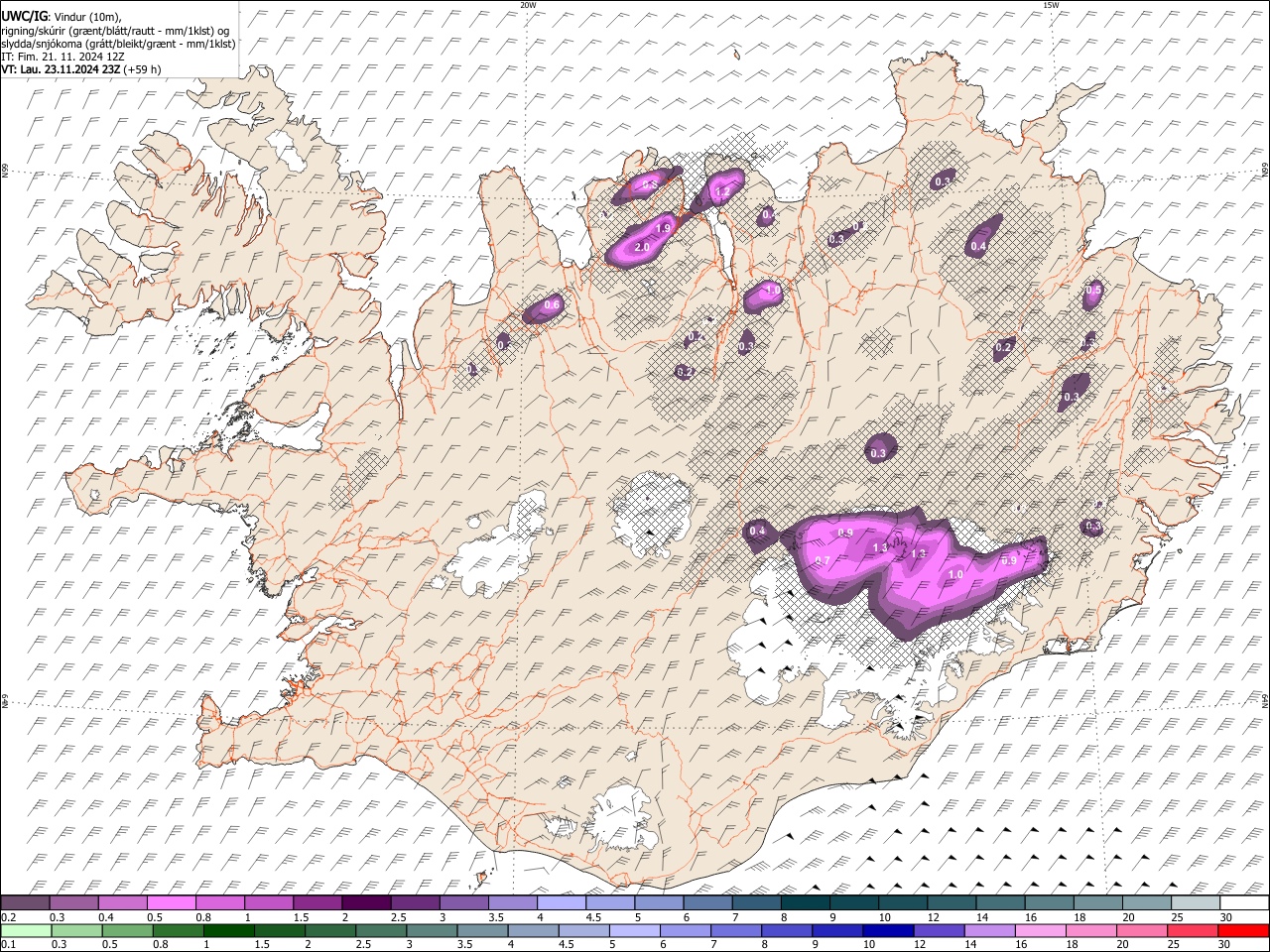Click the 1.9 snowfall value on the map

pos(664,228)
